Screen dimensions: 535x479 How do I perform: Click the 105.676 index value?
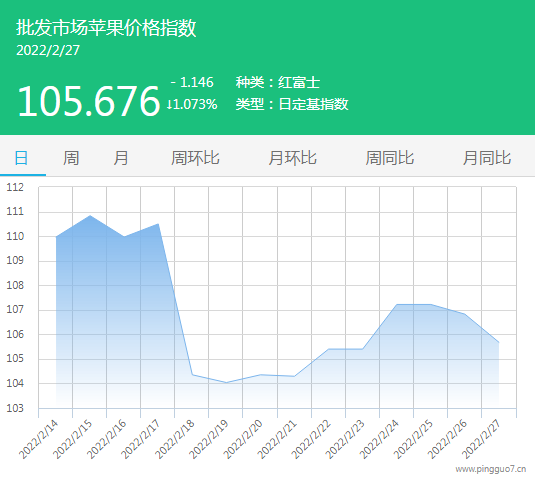[x=88, y=101]
